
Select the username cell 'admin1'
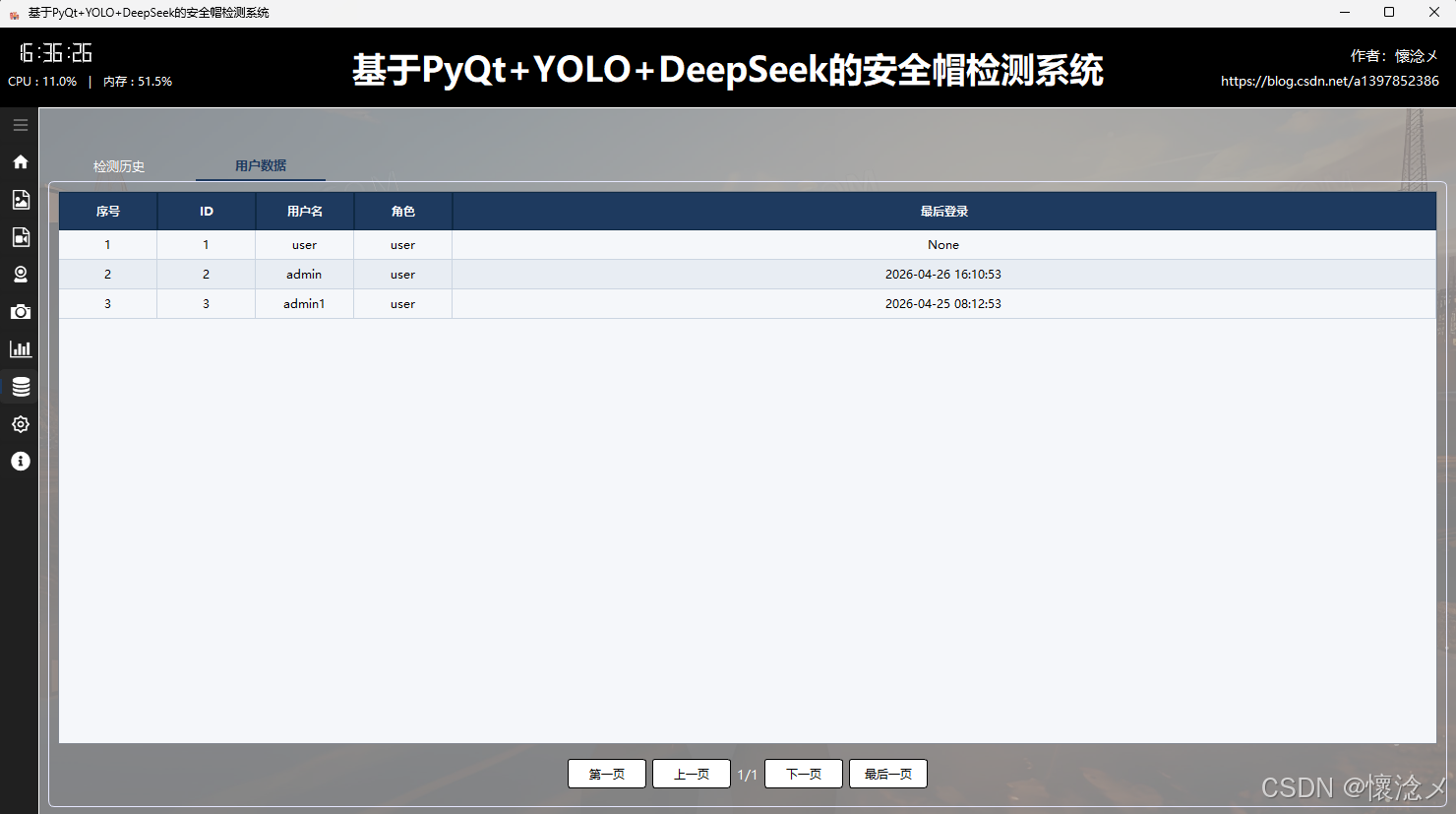(x=305, y=304)
